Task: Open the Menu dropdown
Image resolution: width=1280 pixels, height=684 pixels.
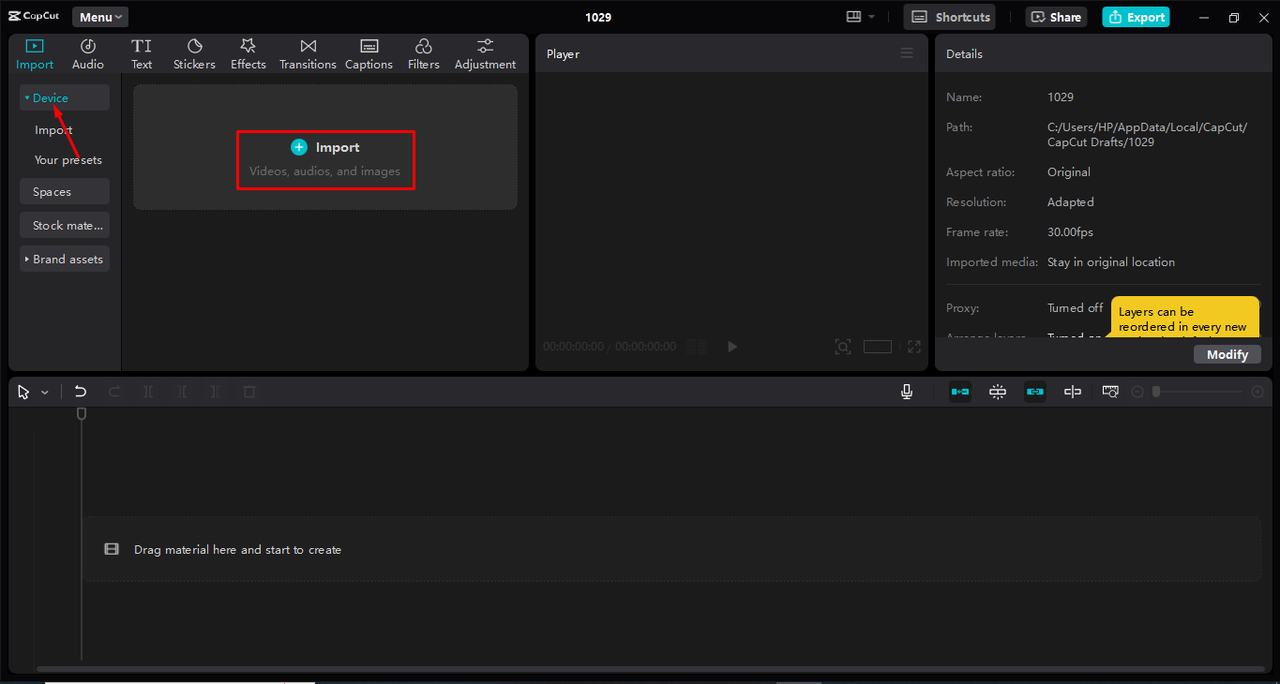Action: point(100,17)
